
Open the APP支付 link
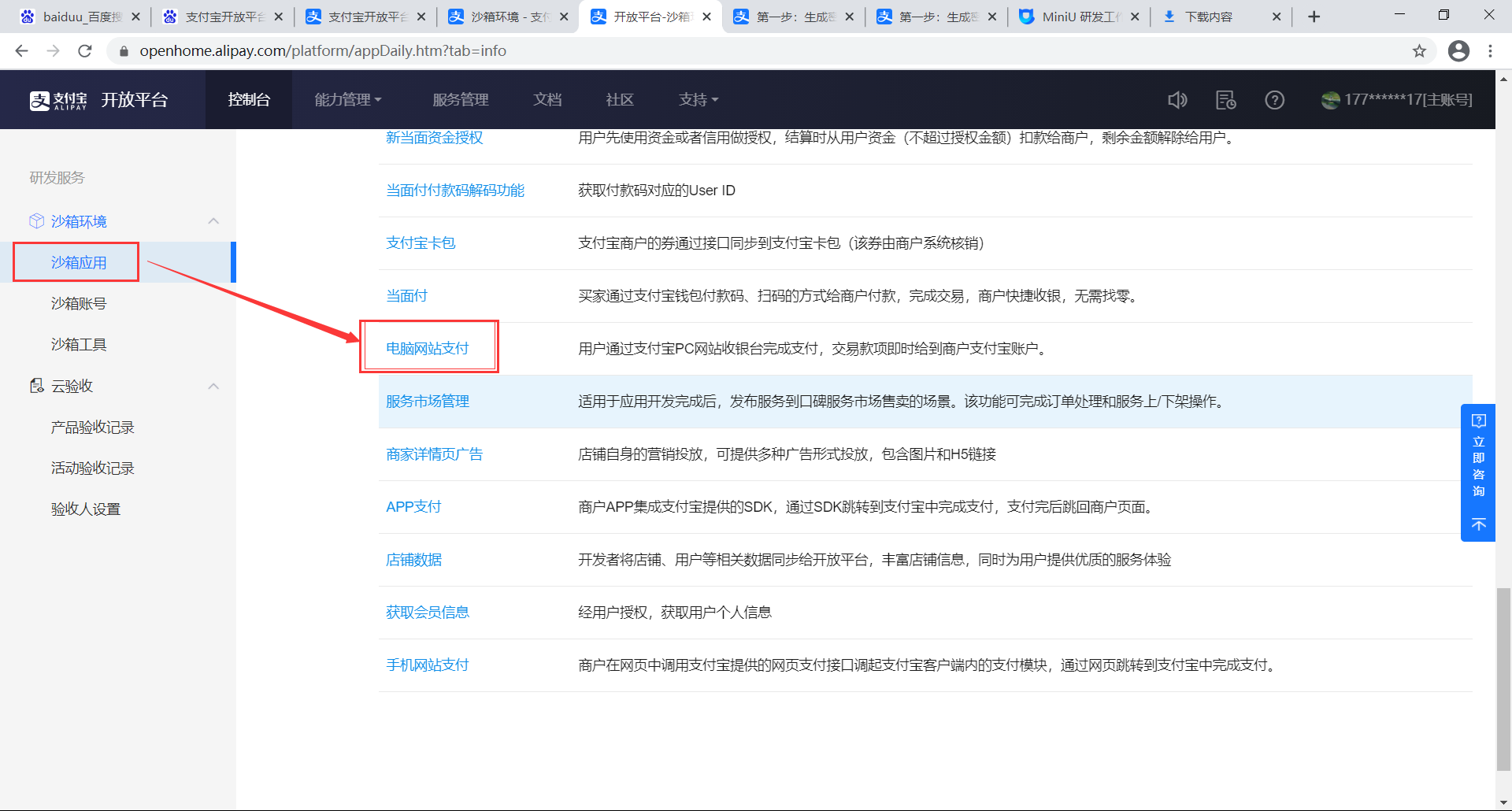click(413, 507)
